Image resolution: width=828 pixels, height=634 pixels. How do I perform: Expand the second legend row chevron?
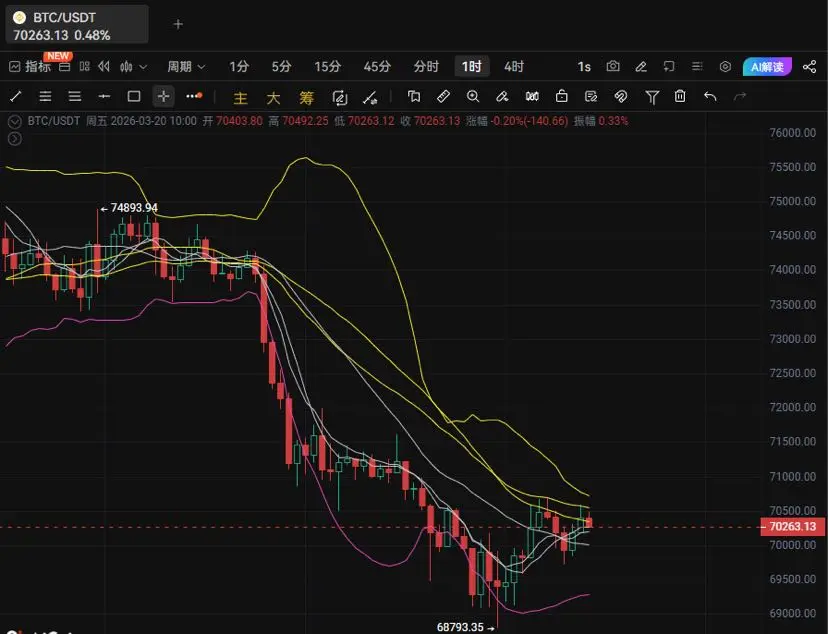point(15,139)
